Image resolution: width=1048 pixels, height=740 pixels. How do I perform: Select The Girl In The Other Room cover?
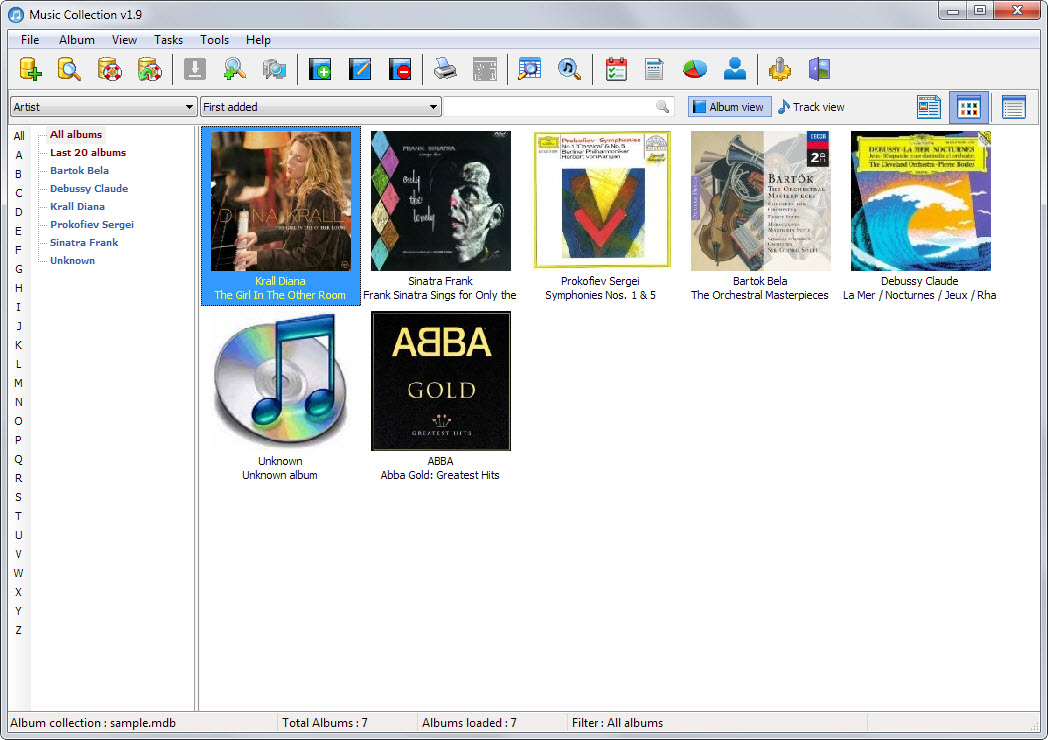(x=281, y=201)
